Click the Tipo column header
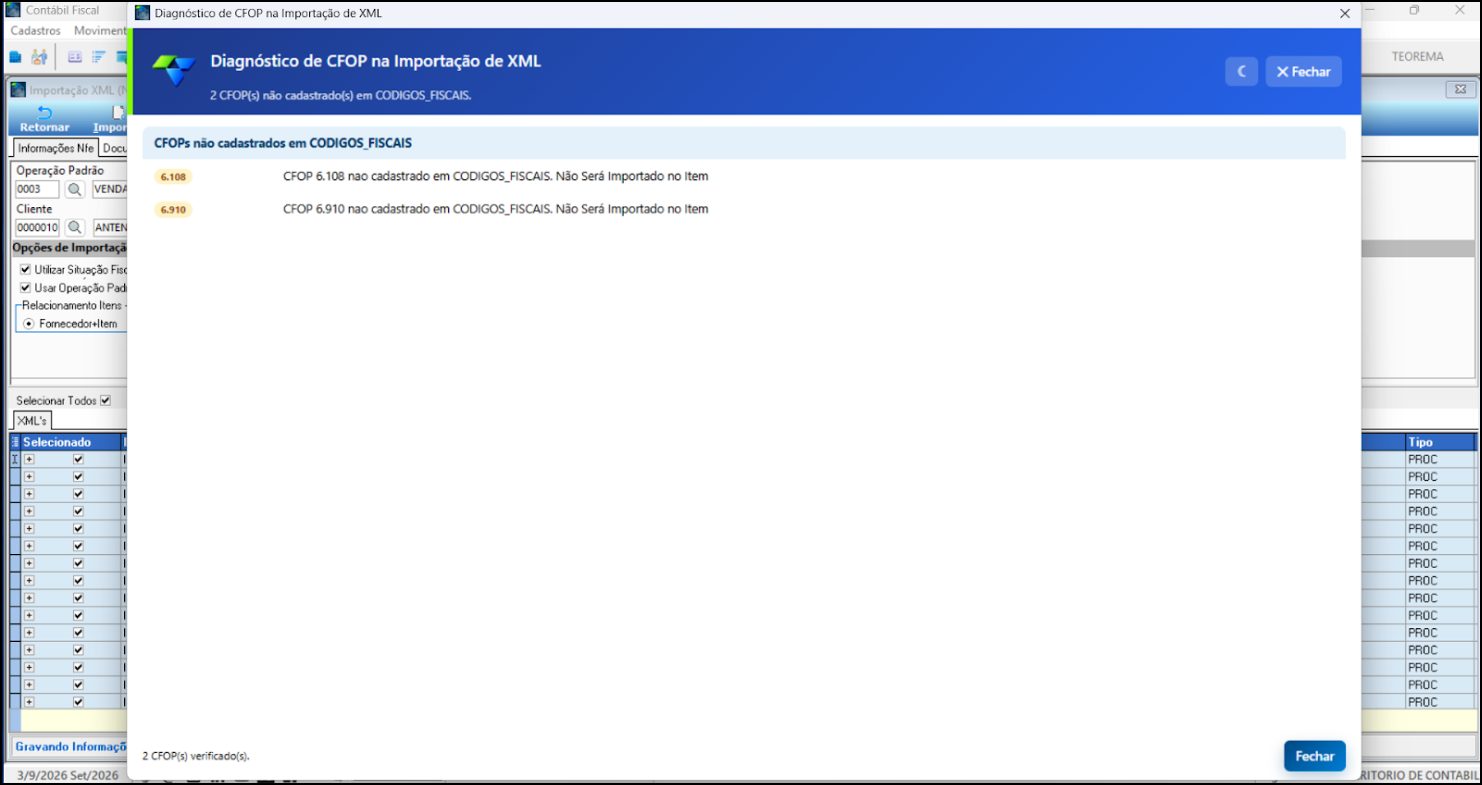This screenshot has width=1482, height=785. coord(1440,442)
